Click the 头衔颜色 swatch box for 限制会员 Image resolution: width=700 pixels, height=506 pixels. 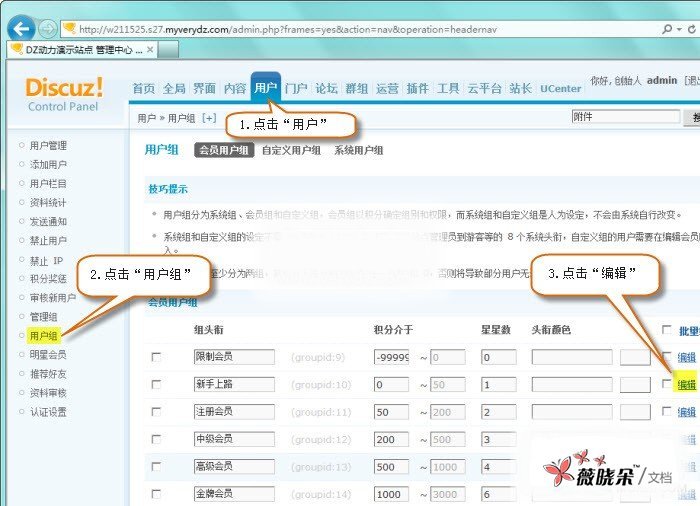coord(633,357)
